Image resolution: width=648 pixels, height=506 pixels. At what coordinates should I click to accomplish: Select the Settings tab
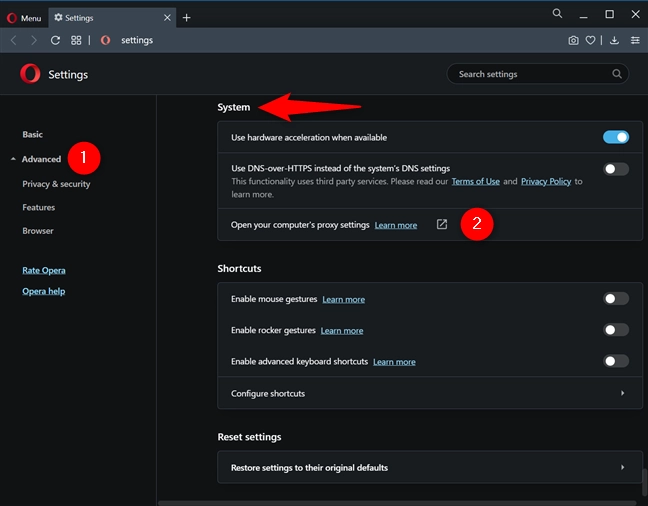coord(112,18)
